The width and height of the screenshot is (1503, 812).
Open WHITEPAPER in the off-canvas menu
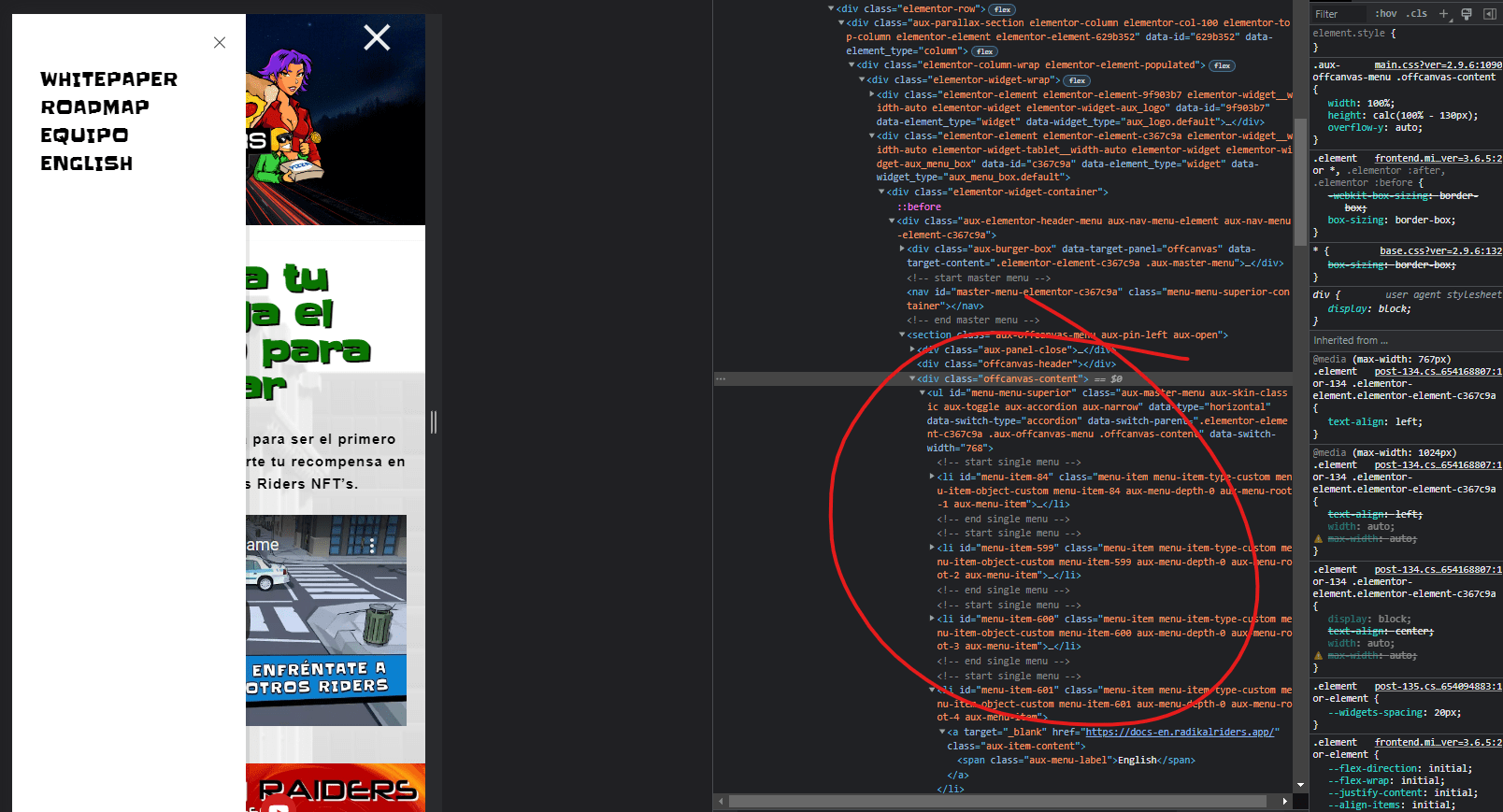[108, 79]
